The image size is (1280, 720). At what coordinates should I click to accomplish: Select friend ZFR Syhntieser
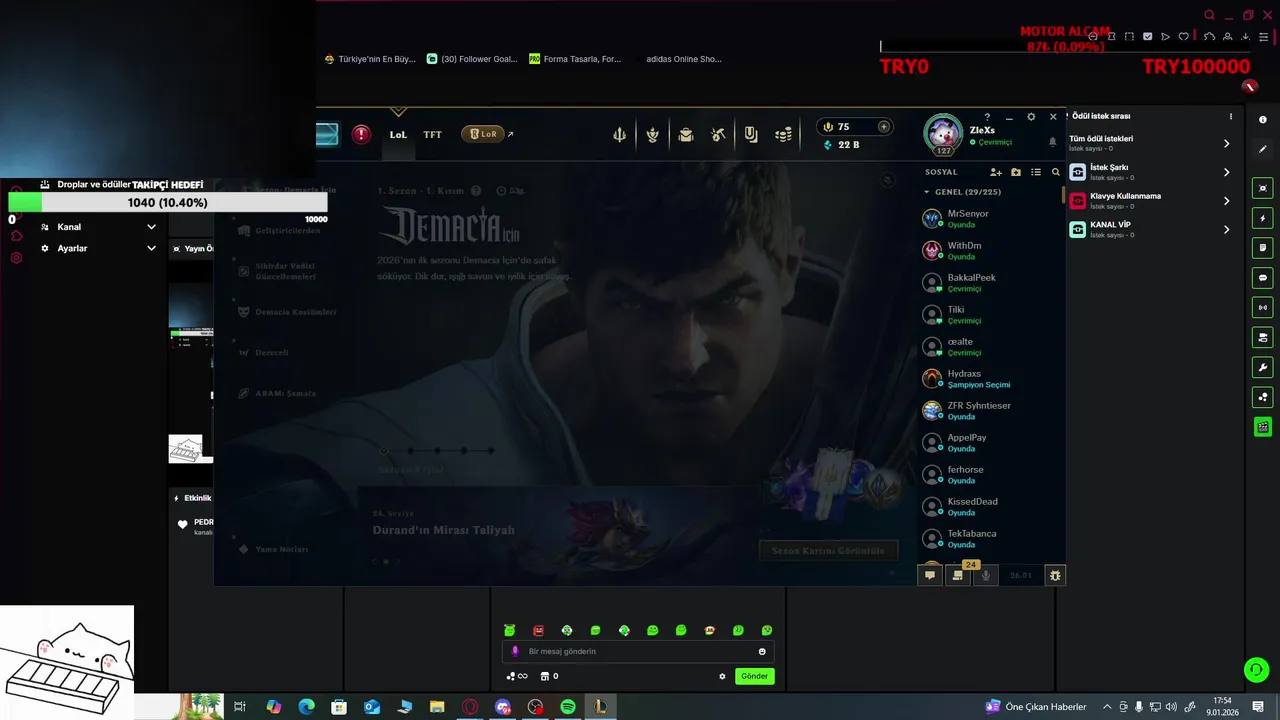[990, 410]
